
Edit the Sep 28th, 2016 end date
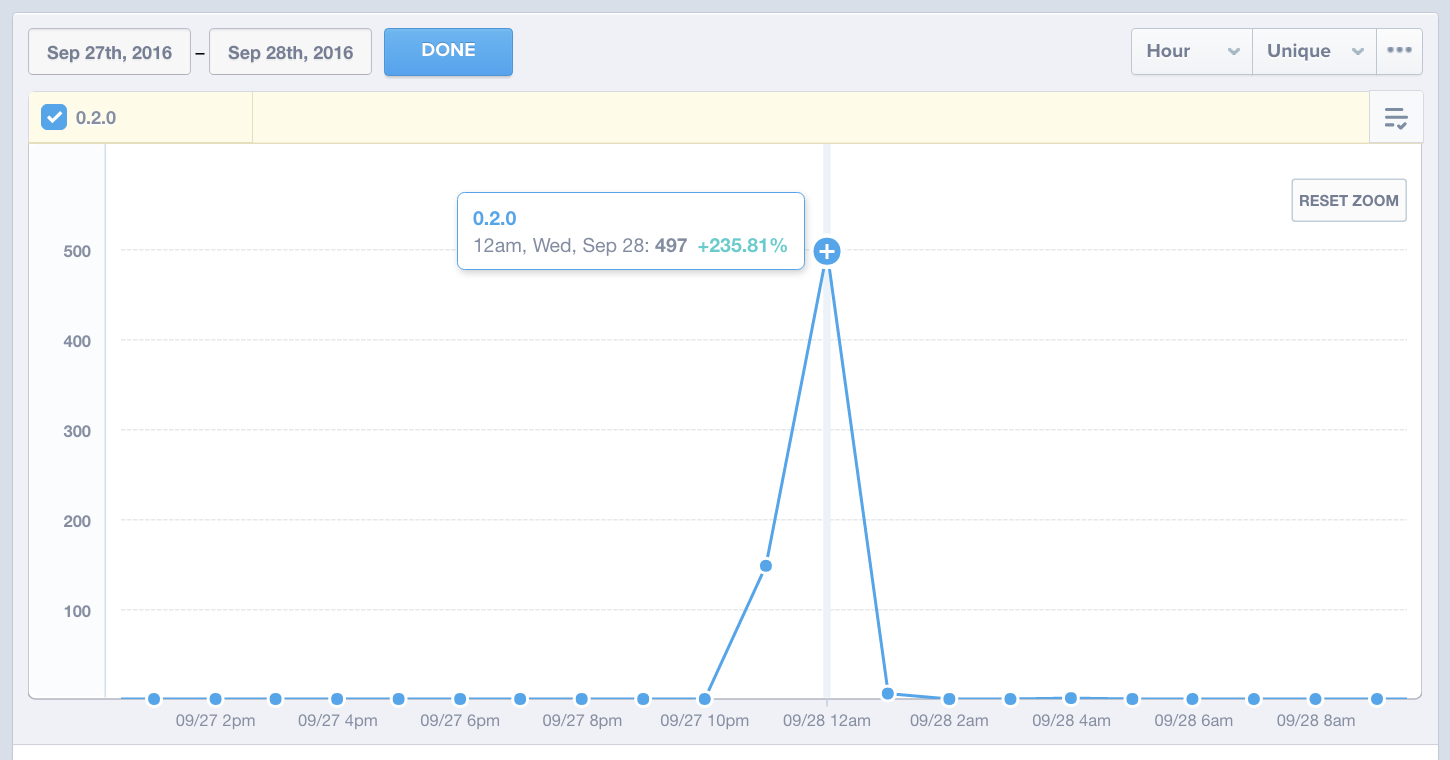coord(290,52)
